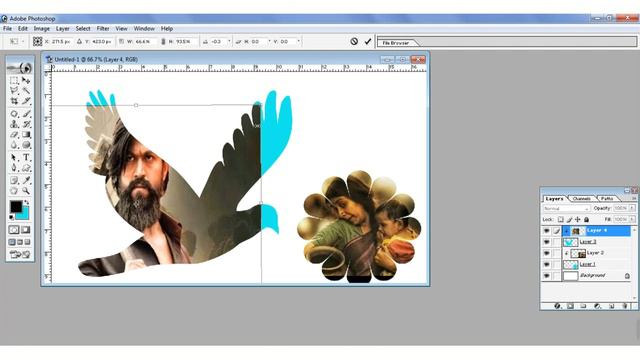Select the History Brush tool
Viewport: 640px width, 360px height.
26,124
